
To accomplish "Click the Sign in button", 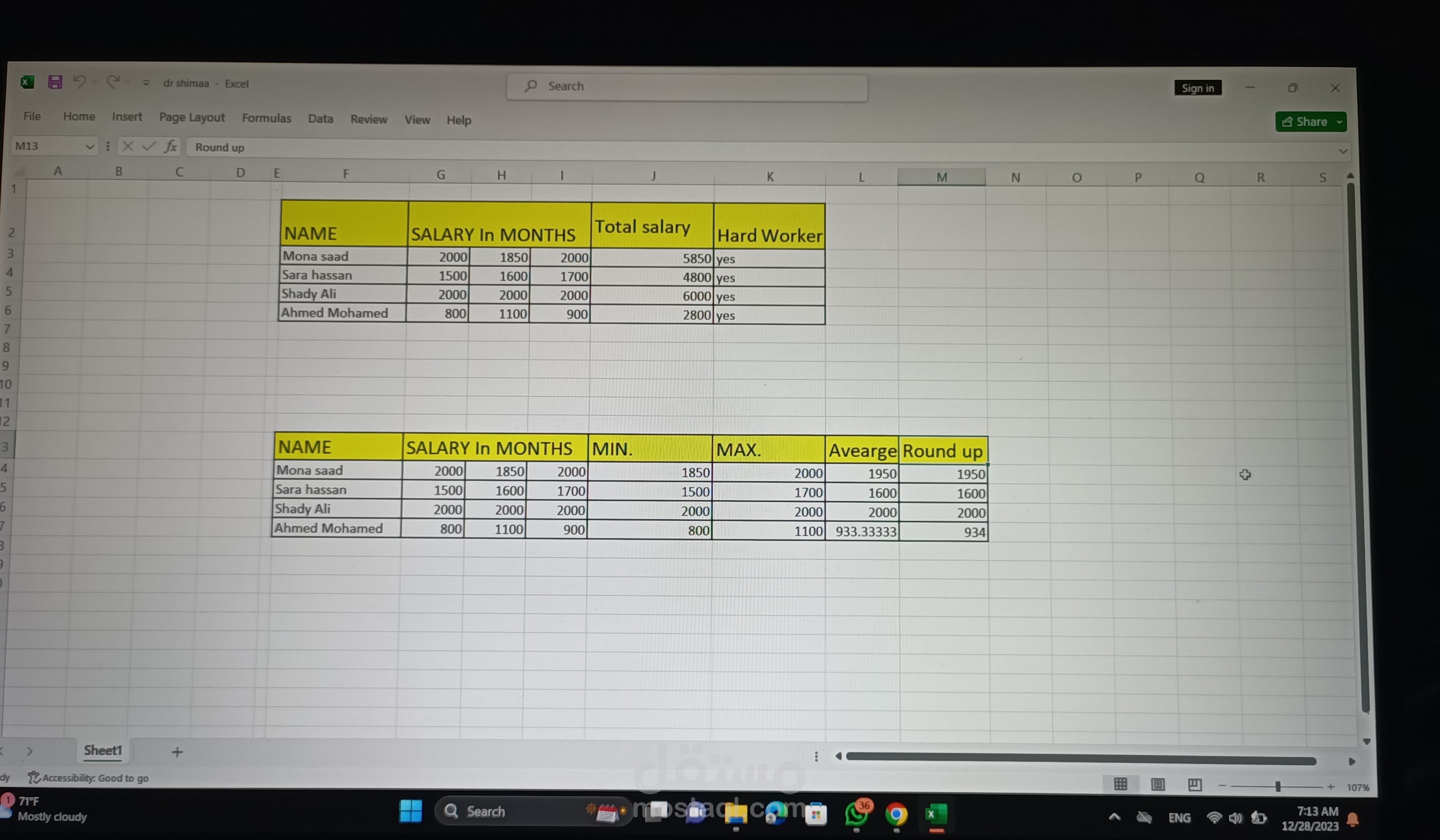I will 1198,88.
